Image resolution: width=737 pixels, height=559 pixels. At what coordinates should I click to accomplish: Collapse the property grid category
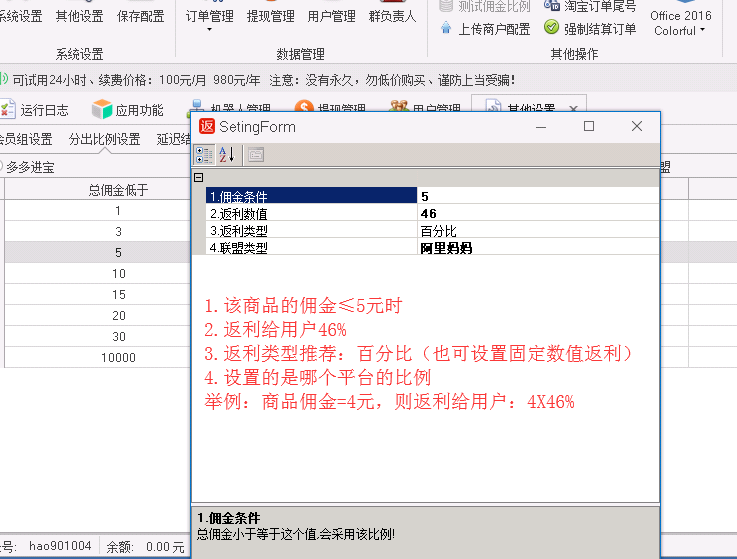point(199,177)
